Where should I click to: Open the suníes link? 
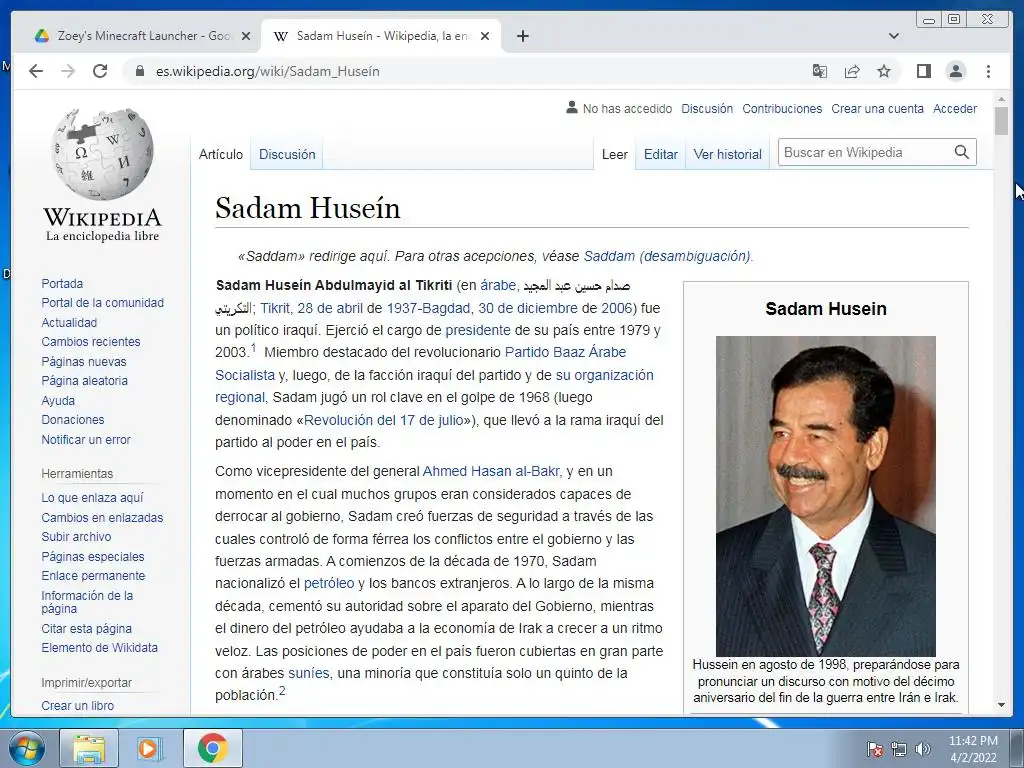tap(308, 673)
